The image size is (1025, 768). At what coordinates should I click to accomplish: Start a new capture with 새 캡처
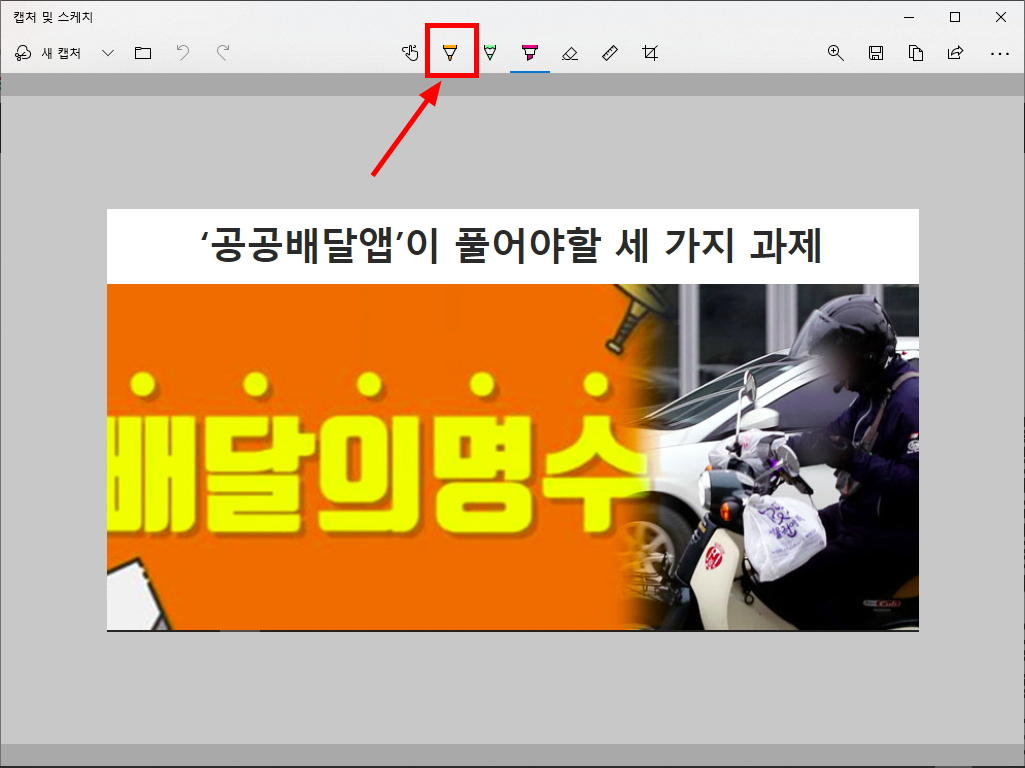[48, 53]
